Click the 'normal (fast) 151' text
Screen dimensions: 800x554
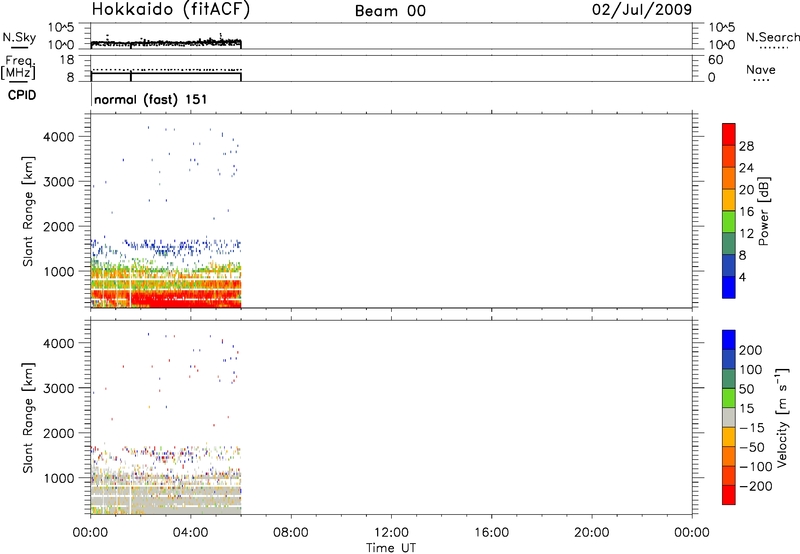[151, 99]
